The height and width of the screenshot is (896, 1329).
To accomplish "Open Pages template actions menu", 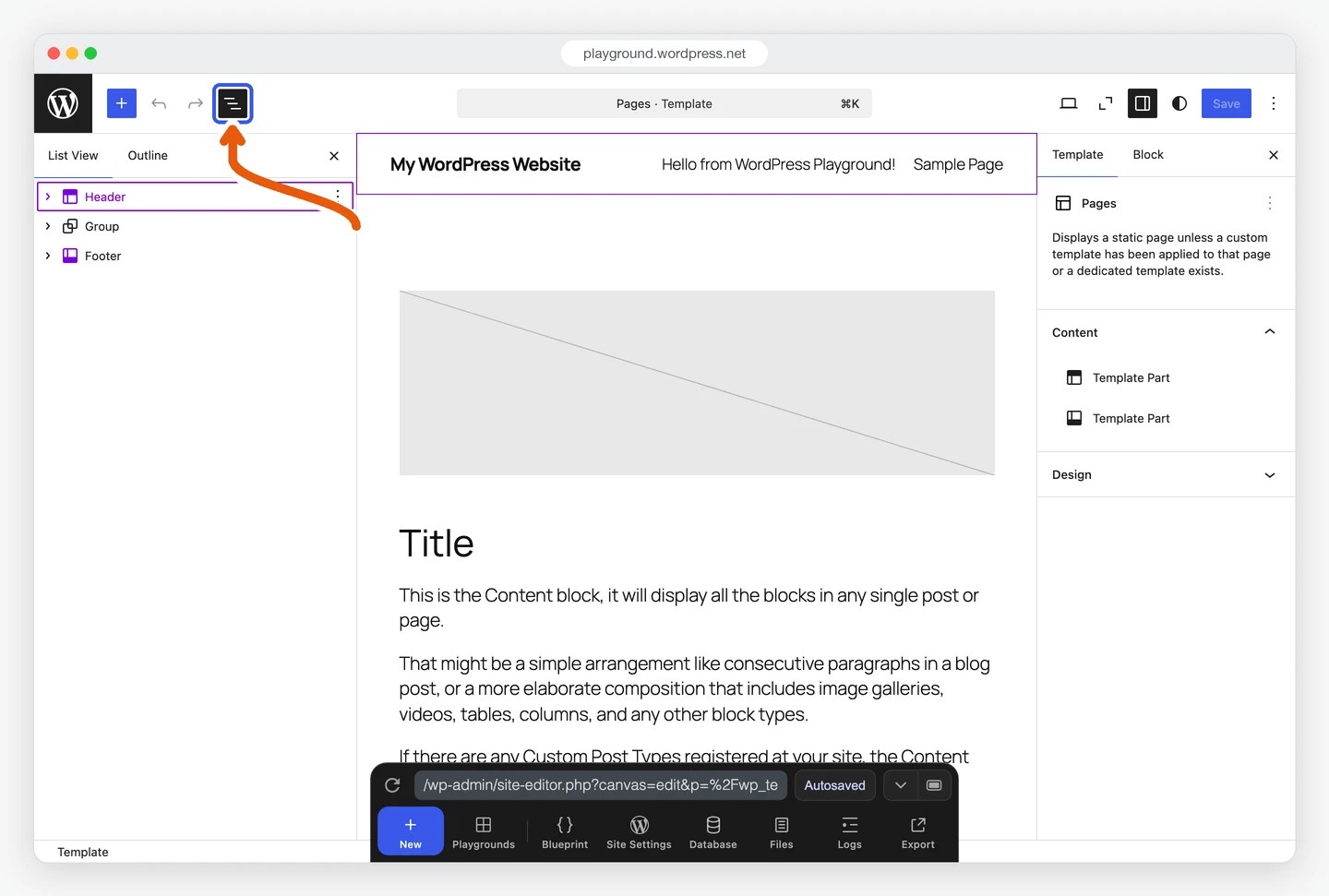I will (x=1270, y=203).
